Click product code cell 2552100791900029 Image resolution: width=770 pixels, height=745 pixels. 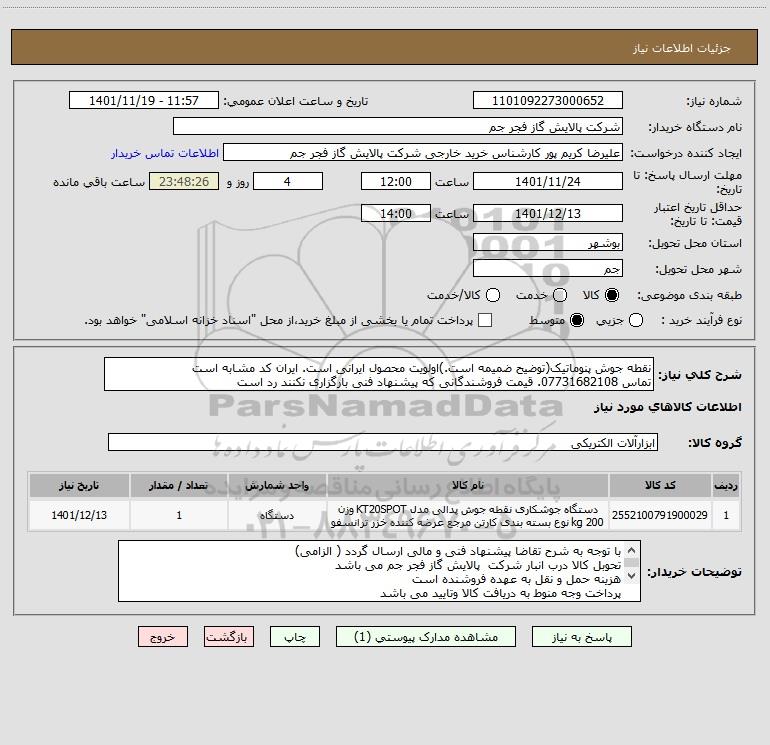pos(660,515)
